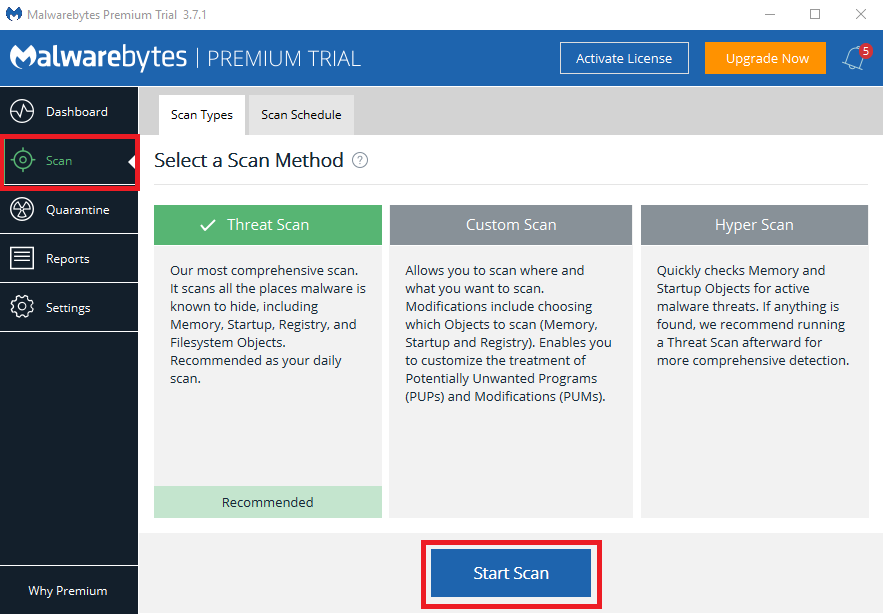The width and height of the screenshot is (883, 614).
Task: Click the Malwarebytes title bar logo
Action: click(14, 14)
